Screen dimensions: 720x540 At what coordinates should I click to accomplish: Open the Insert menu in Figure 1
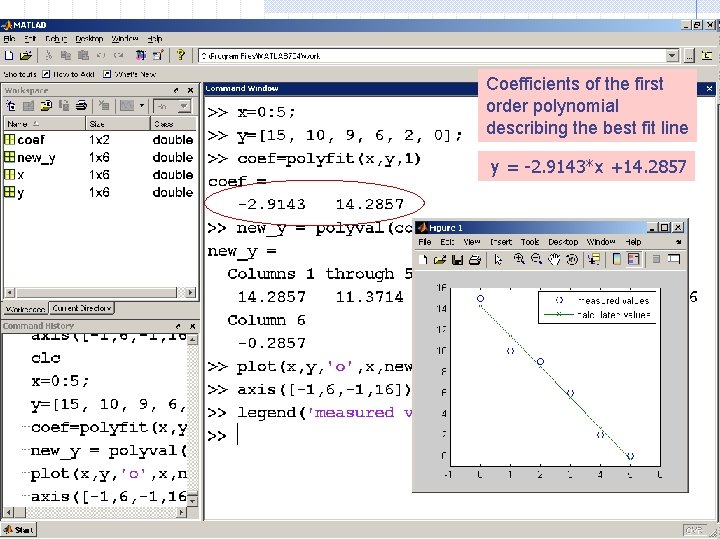501,242
